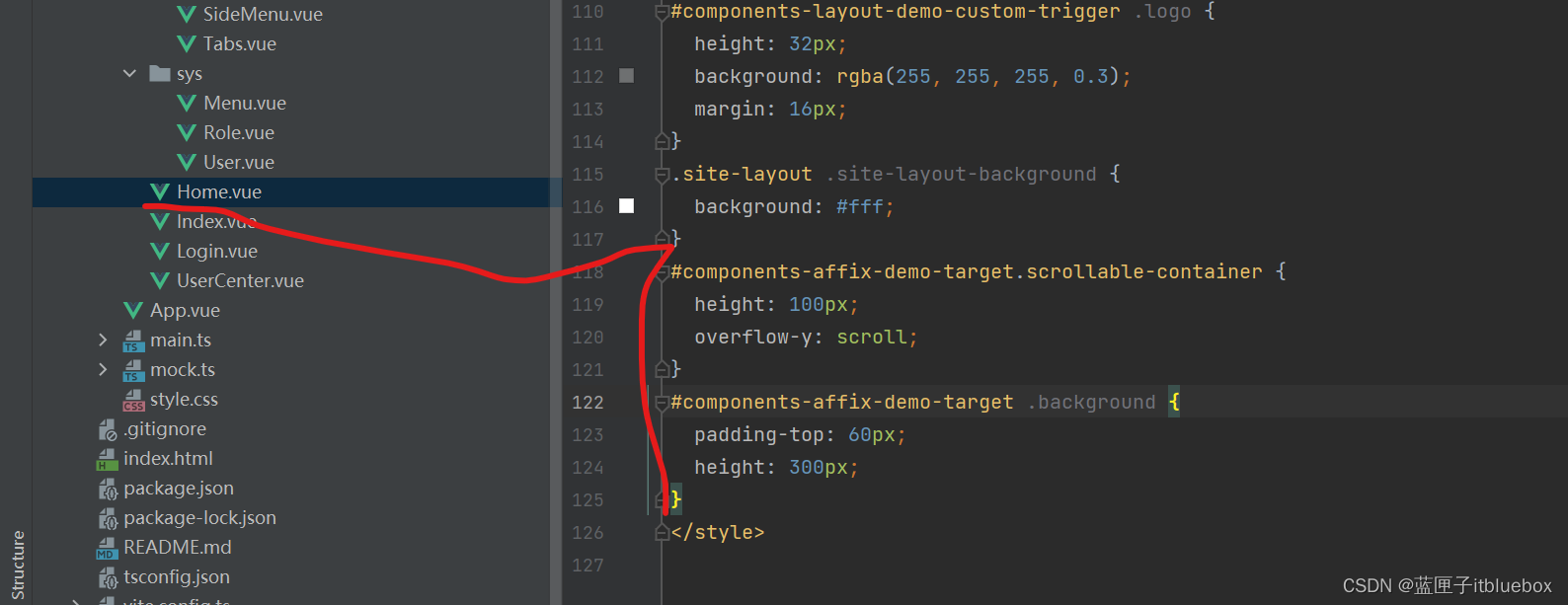Fold the .logo CSS block at line 110
Viewport: 1568px width, 605px height.
[662, 12]
